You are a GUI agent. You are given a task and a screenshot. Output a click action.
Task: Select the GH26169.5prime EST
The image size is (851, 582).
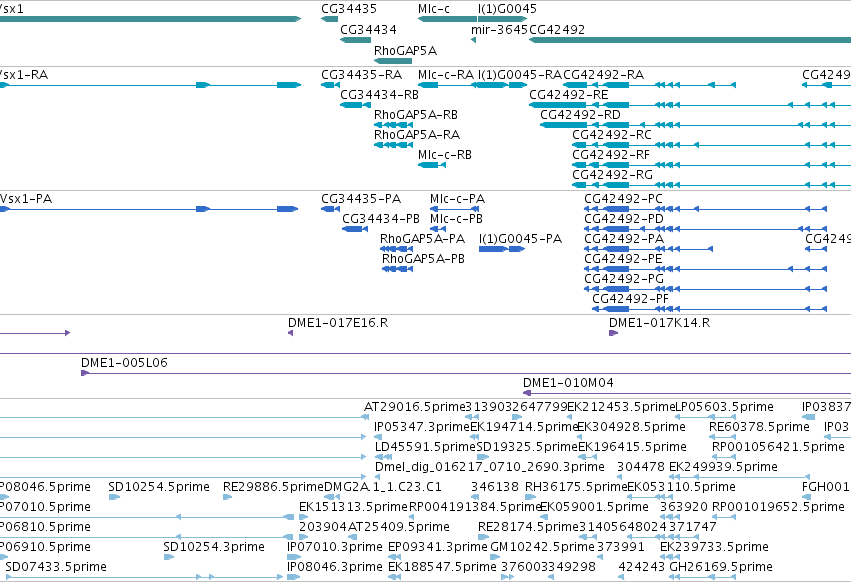[720, 567]
